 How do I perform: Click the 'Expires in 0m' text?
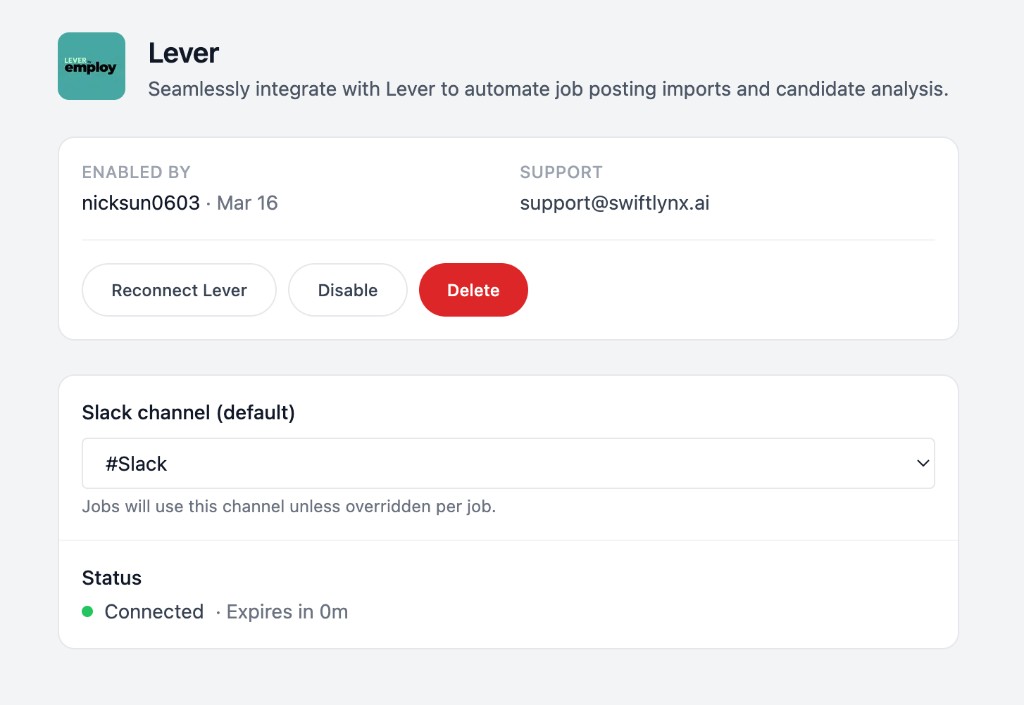[x=286, y=612]
